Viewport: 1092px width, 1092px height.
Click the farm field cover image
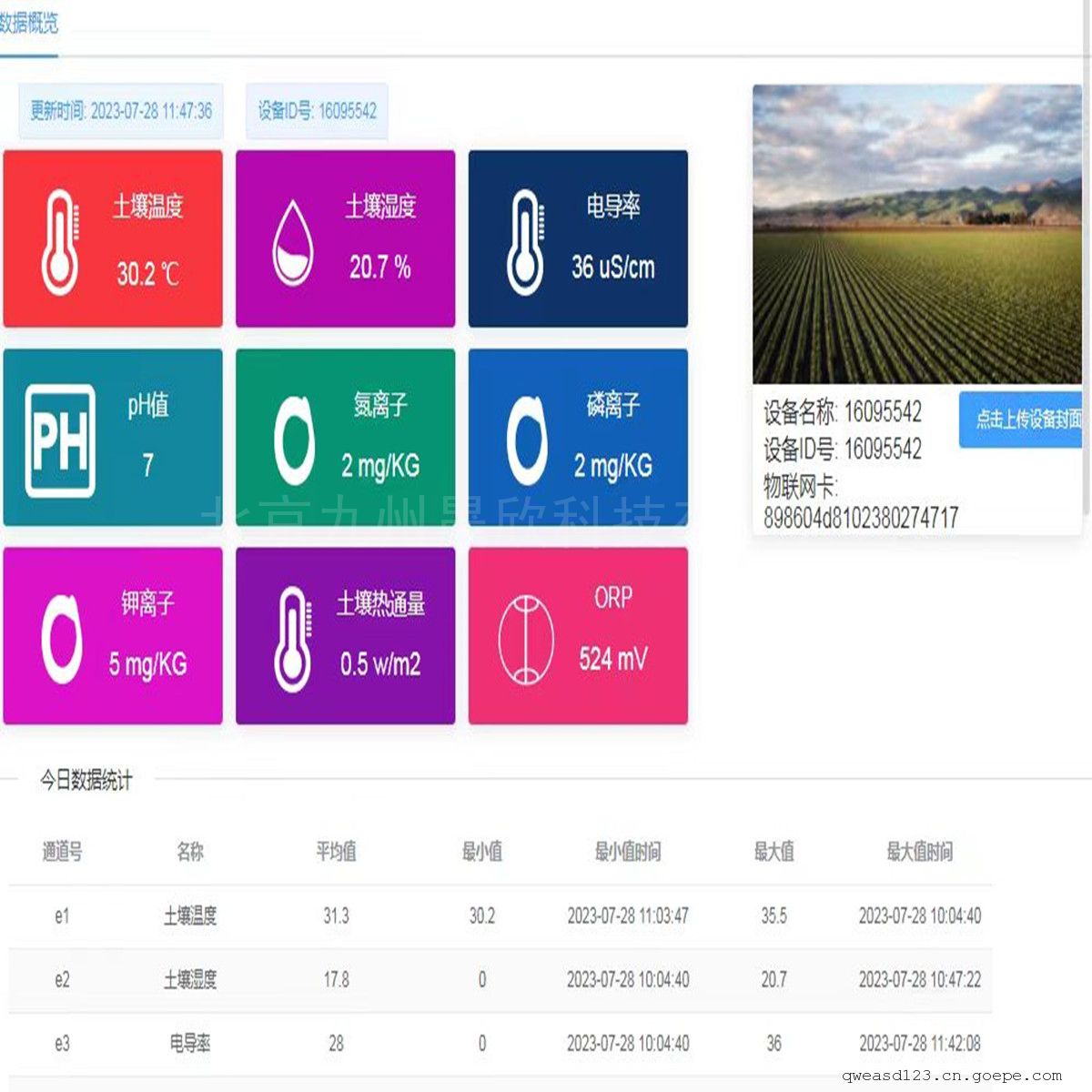coord(917,234)
